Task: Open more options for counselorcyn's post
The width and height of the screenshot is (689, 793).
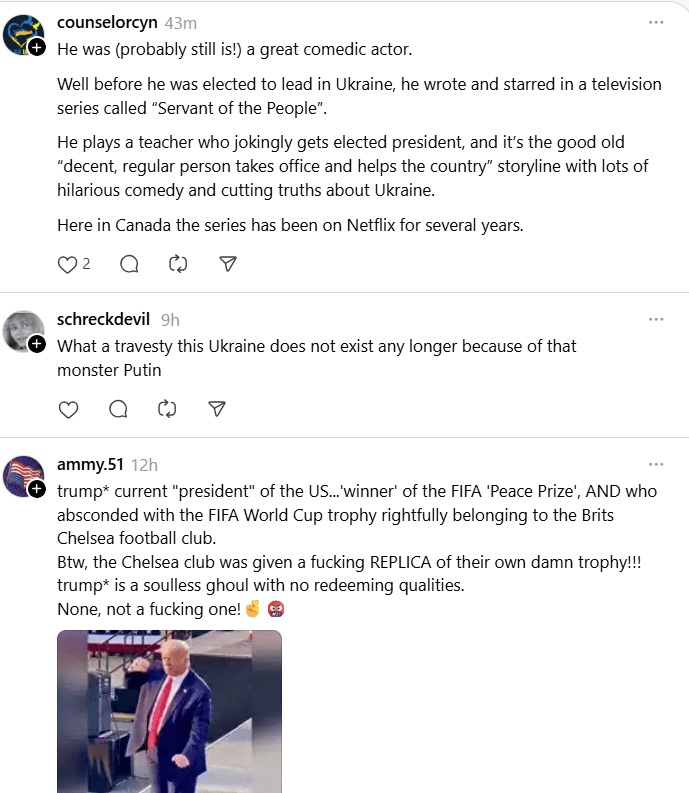Action: (x=656, y=22)
